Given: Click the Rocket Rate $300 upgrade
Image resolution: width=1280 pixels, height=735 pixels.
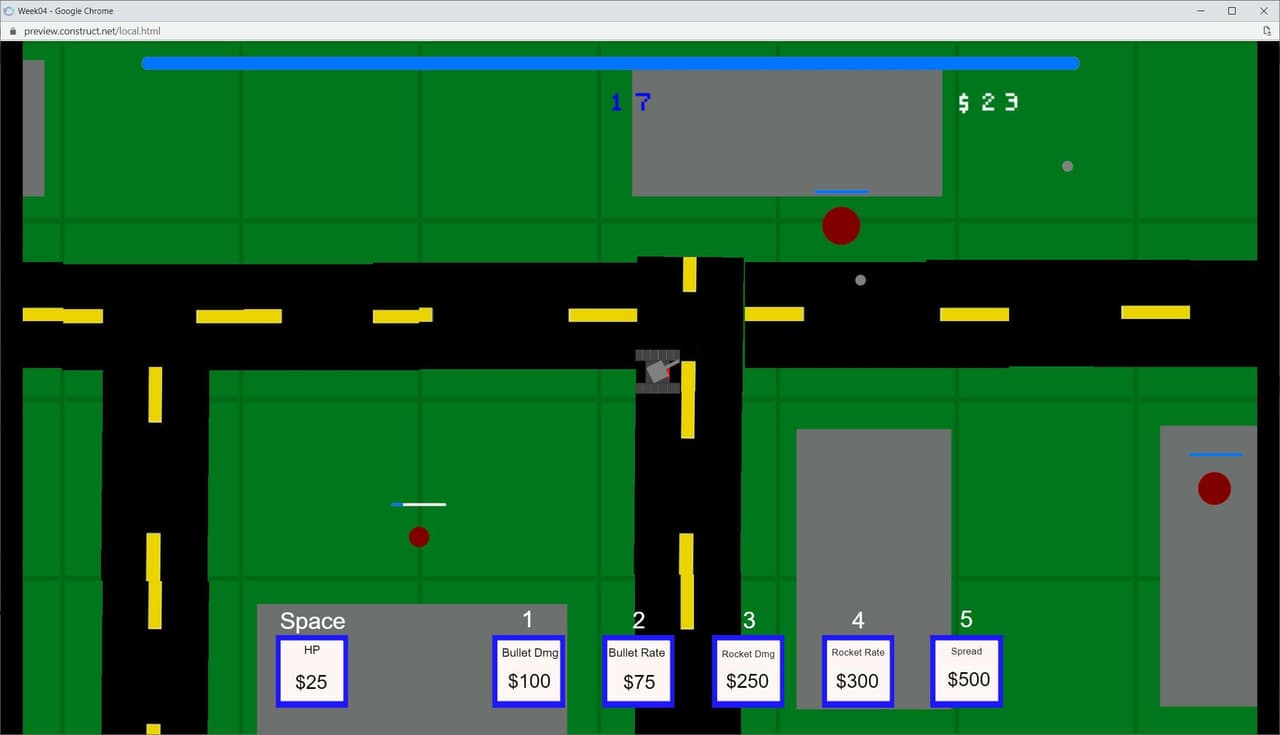Looking at the screenshot, I should click(858, 671).
